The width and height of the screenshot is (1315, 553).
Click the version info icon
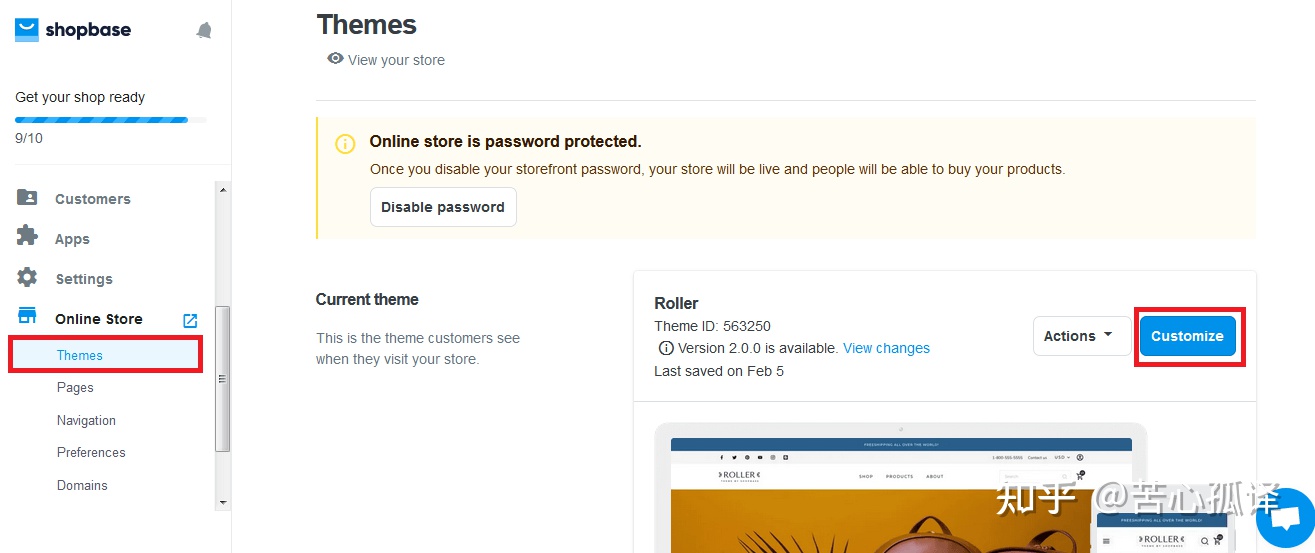(666, 348)
